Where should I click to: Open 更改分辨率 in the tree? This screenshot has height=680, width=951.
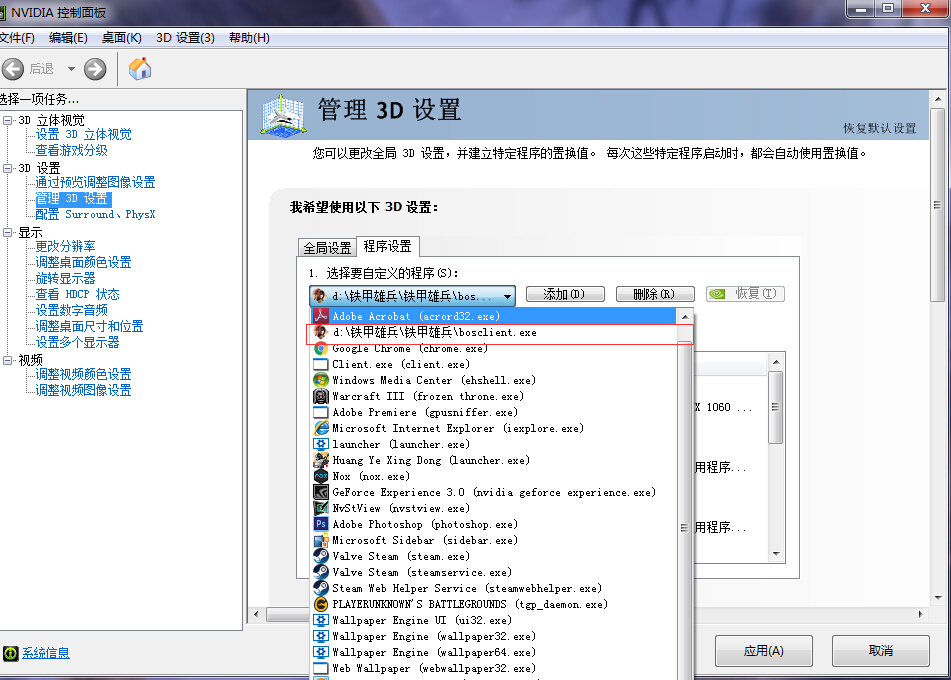tap(66, 246)
